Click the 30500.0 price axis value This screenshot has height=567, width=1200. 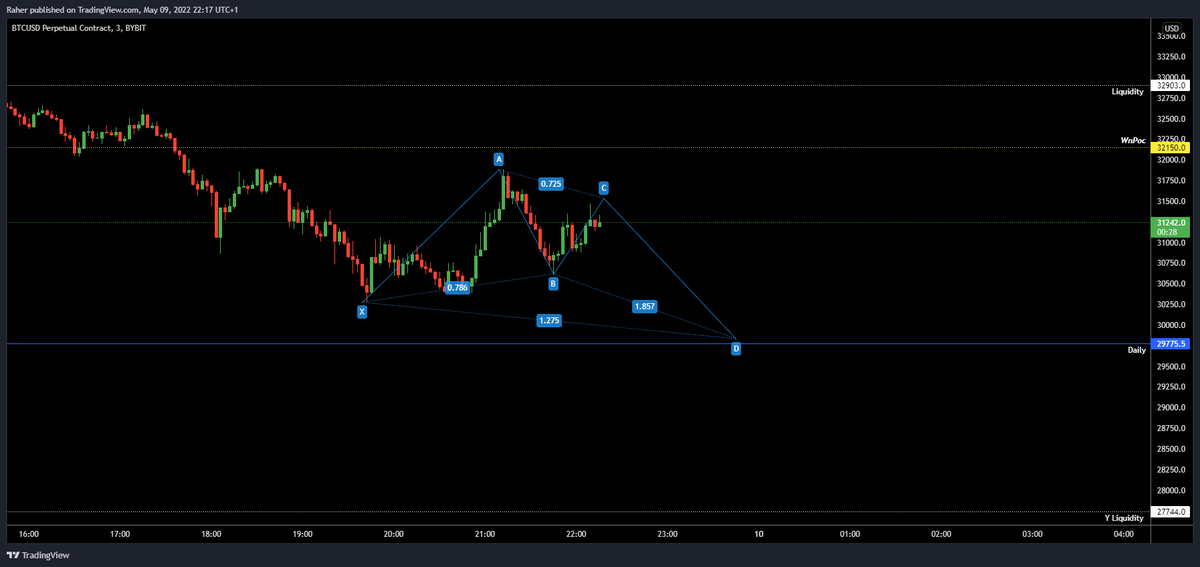tap(1171, 284)
